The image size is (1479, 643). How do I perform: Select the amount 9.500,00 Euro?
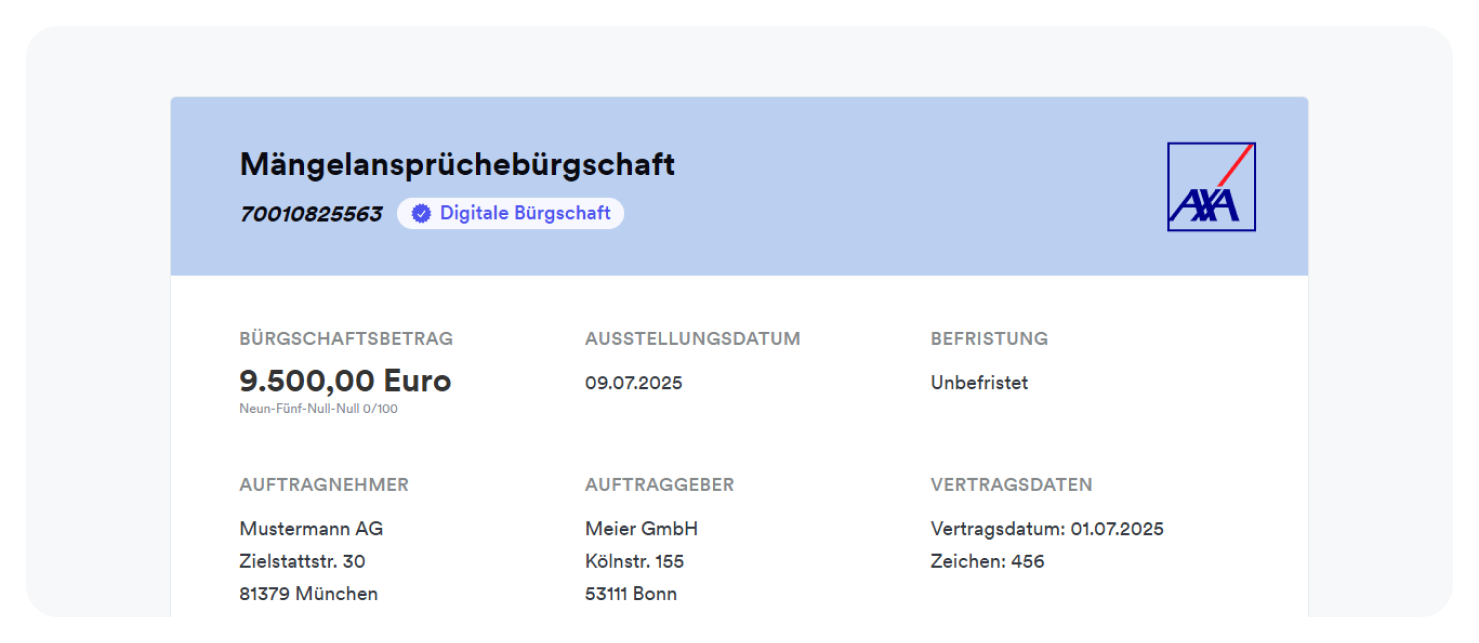(345, 381)
